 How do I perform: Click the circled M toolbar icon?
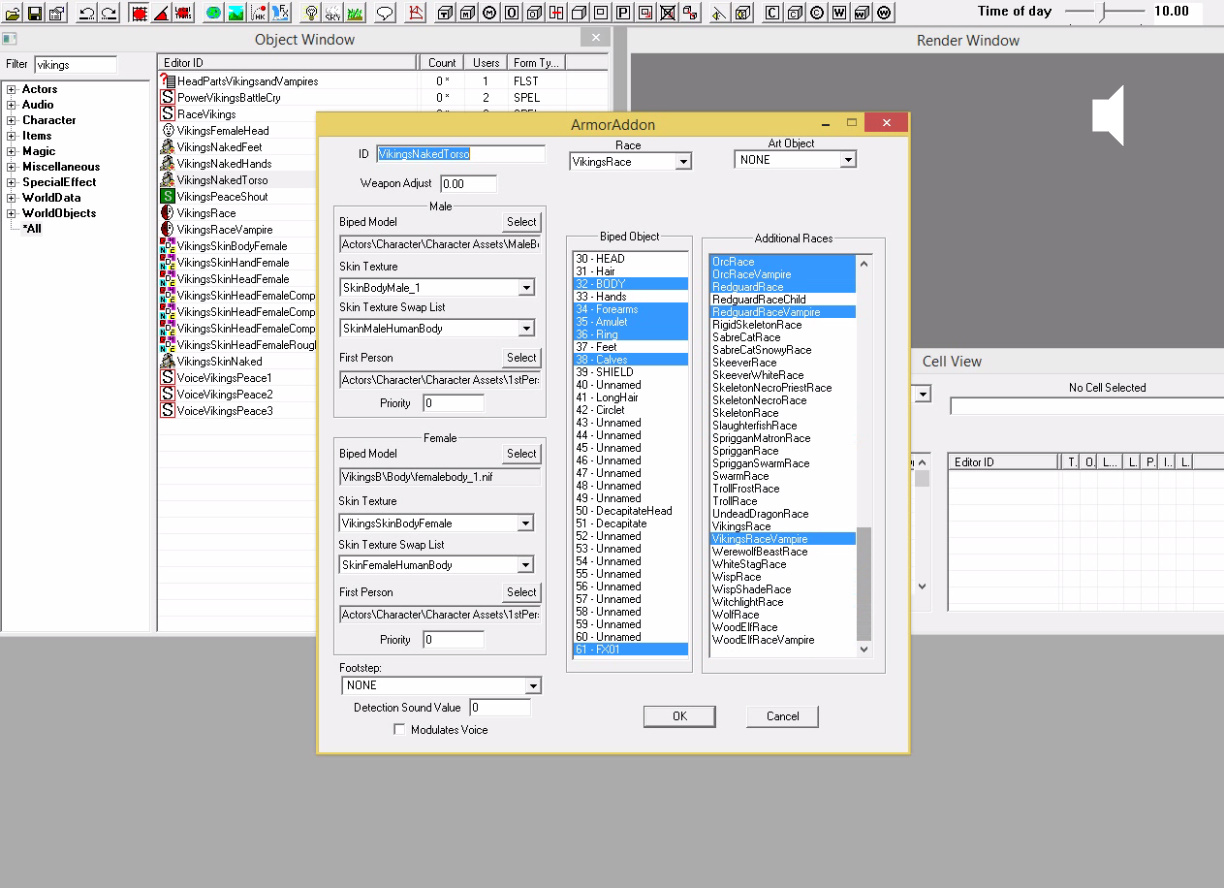click(489, 13)
